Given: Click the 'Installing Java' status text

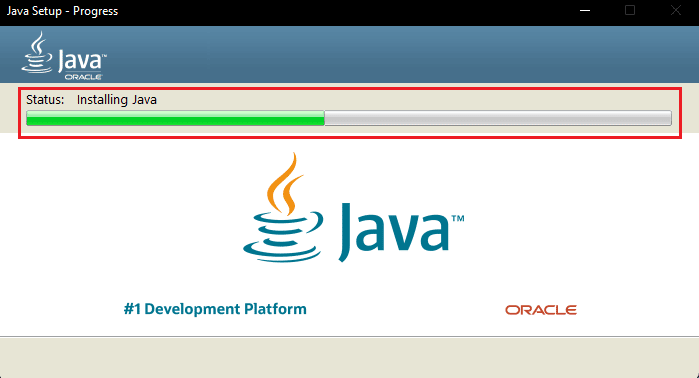Looking at the screenshot, I should pos(117,99).
